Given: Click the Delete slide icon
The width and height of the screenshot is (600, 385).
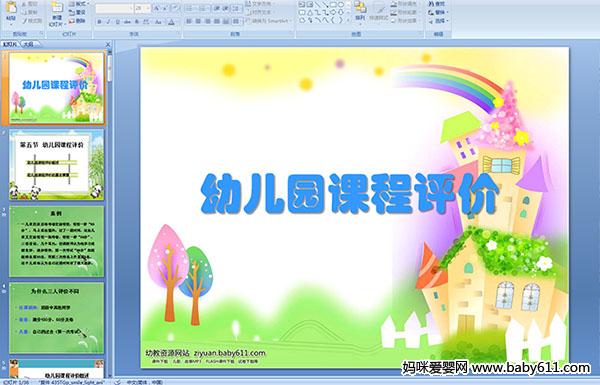Looking at the screenshot, I should pos(77,21).
